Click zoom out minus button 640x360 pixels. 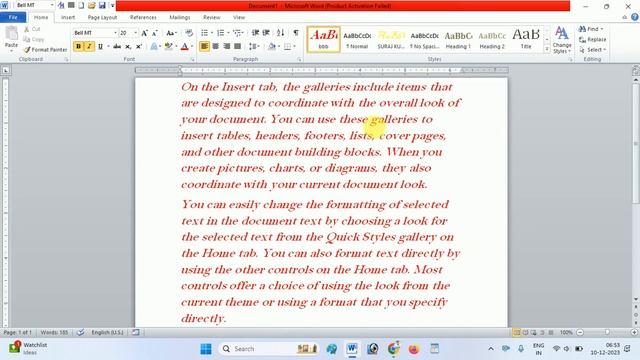pyautogui.click(x=580, y=333)
